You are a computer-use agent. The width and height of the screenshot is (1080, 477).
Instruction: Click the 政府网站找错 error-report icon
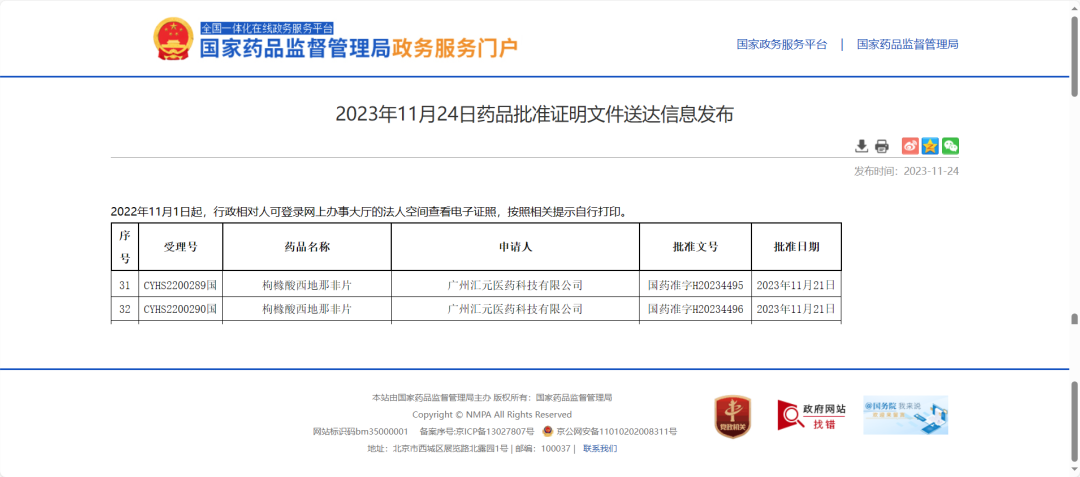[x=812, y=415]
